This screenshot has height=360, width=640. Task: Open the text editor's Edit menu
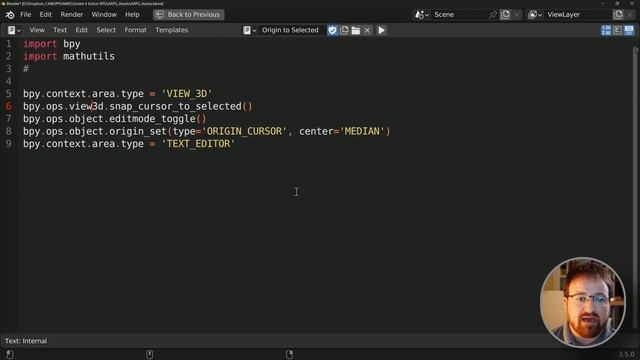(81, 30)
